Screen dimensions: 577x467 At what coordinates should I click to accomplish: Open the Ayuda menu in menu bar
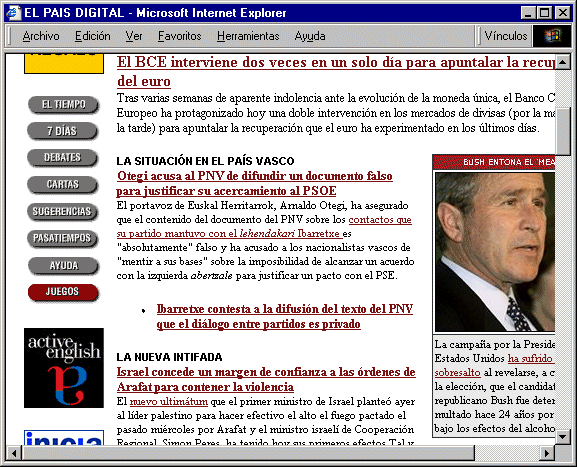[x=310, y=36]
